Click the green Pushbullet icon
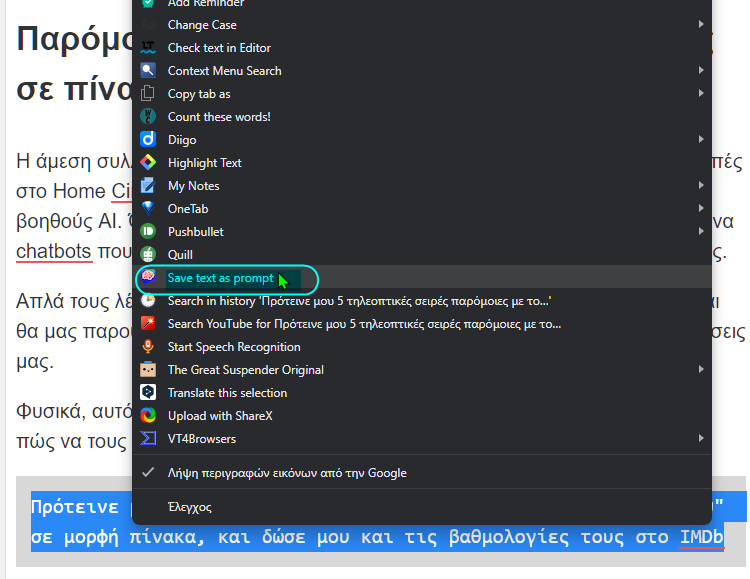 click(148, 232)
